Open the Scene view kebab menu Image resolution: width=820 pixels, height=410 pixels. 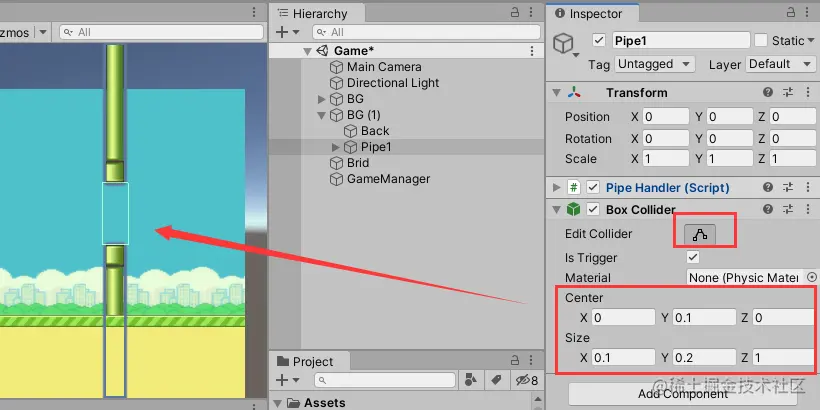tap(254, 13)
